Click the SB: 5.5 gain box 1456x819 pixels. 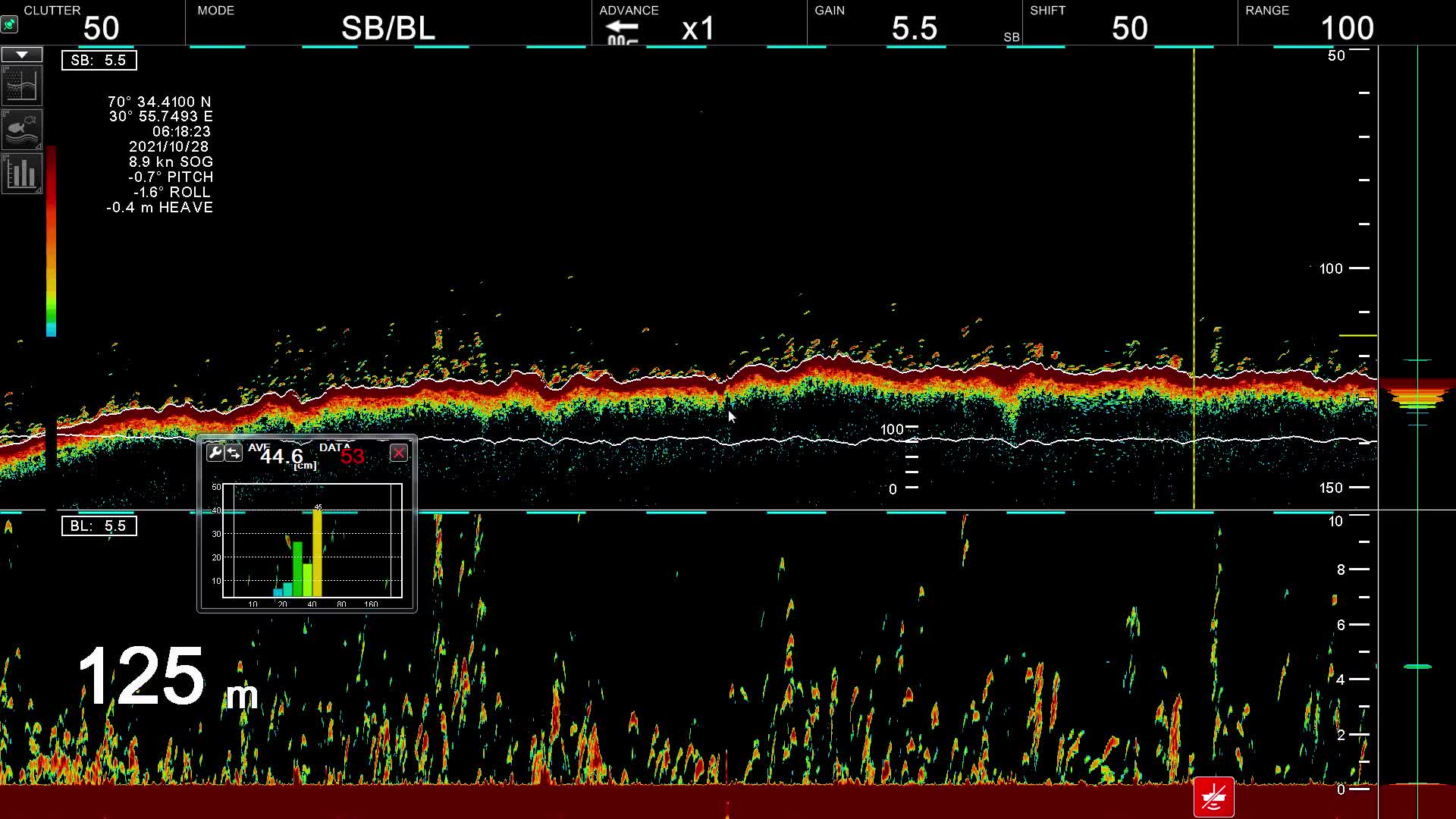point(99,61)
